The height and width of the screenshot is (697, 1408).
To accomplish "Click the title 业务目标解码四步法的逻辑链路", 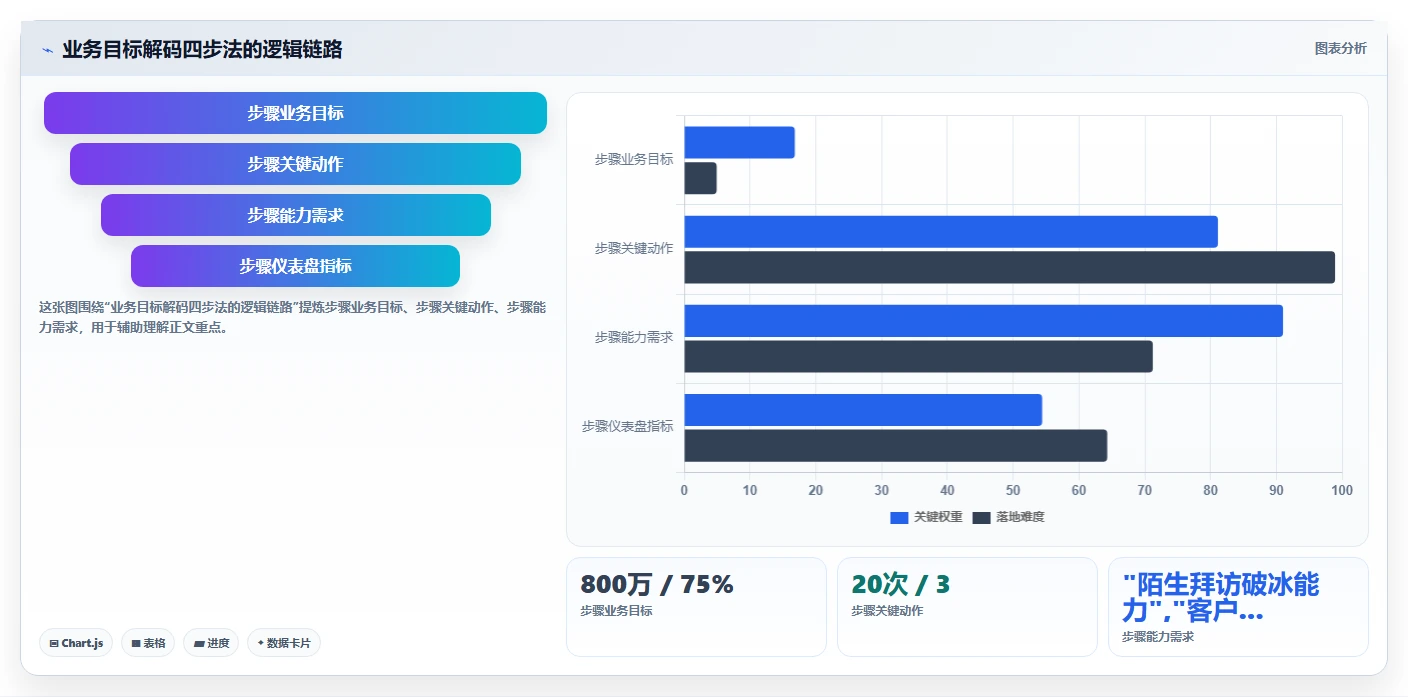I will coord(202,49).
